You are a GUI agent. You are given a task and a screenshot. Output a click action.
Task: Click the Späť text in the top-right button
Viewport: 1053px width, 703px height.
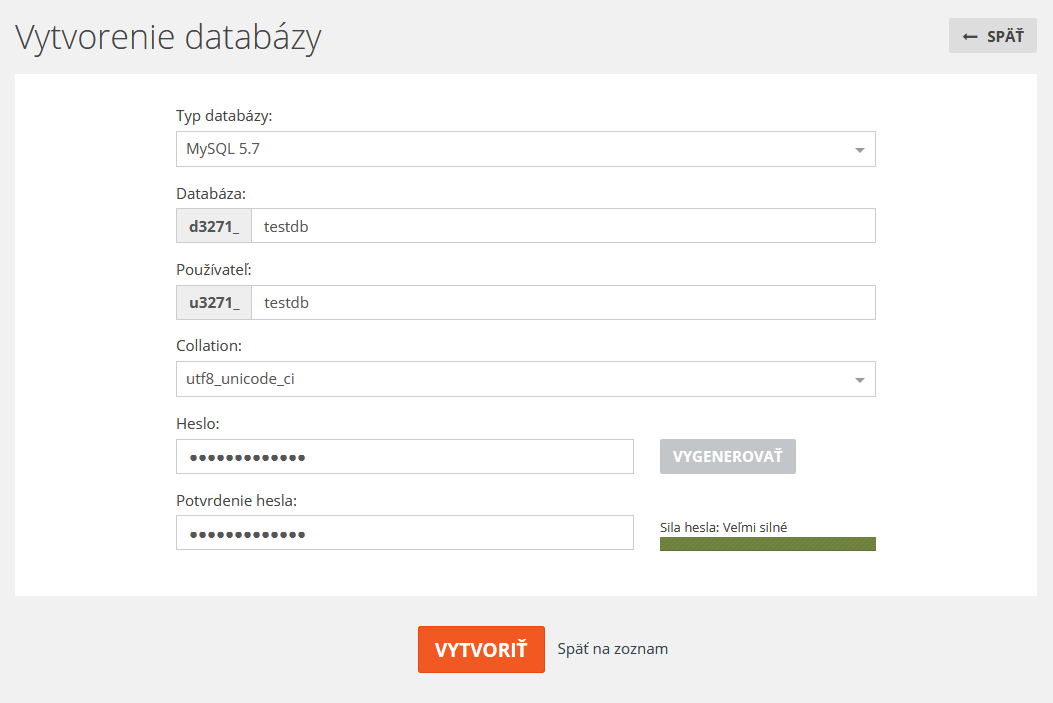(1005, 36)
